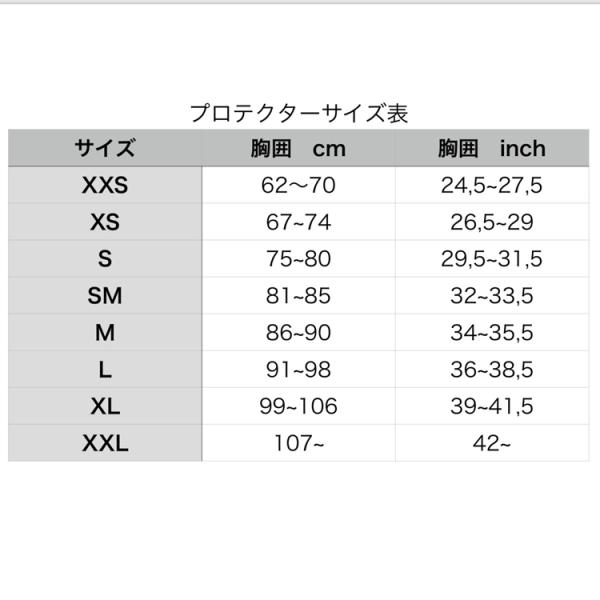
Task: Click the 42~ inch cell
Action: tap(491, 443)
